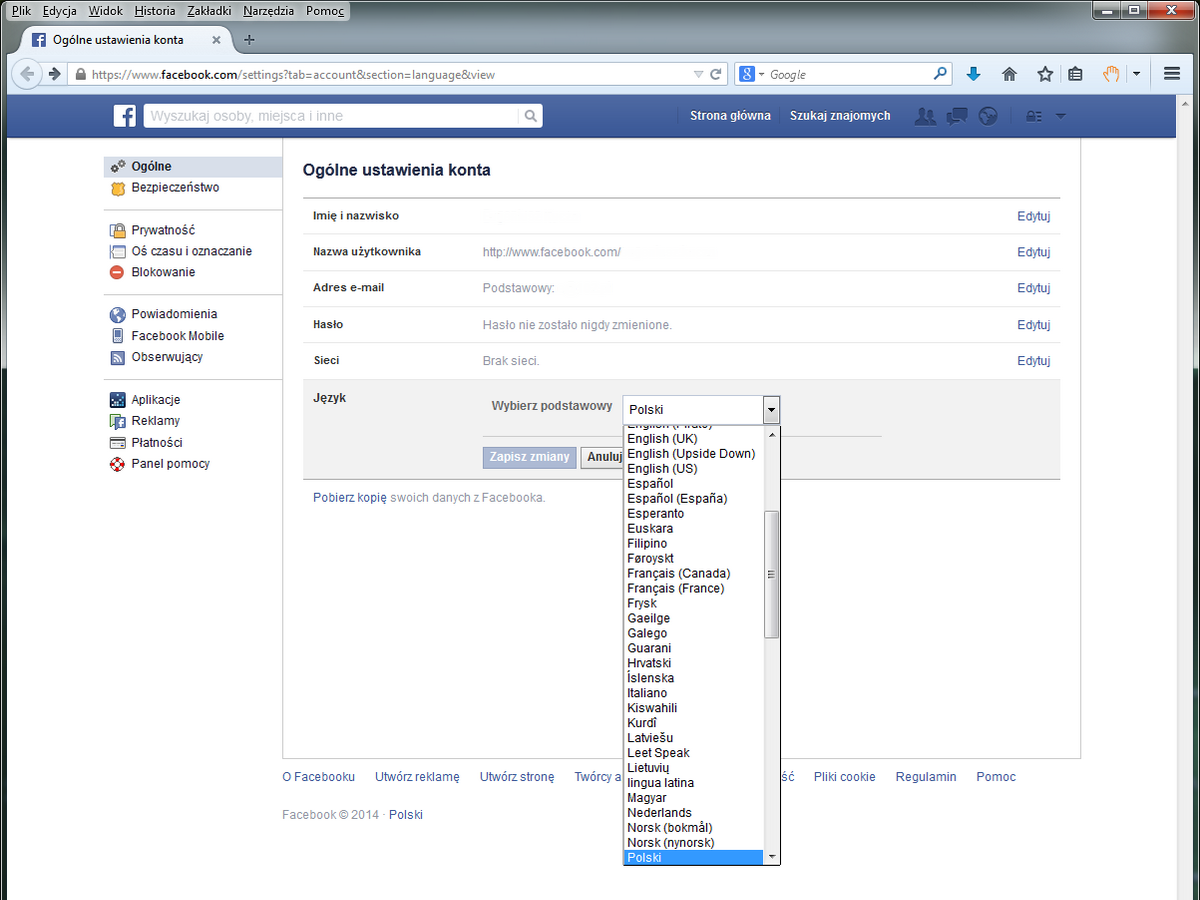Viewport: 1200px width, 900px height.
Task: Reload the page with refresh icon
Action: coord(716,74)
